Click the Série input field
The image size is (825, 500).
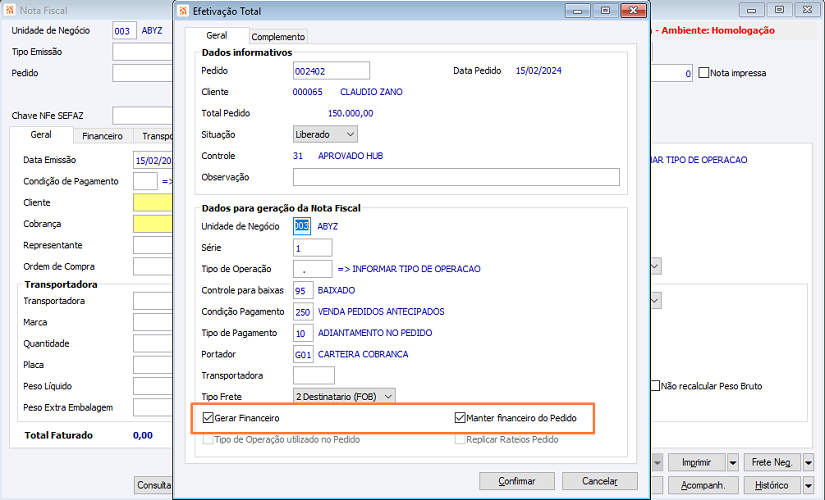(313, 248)
